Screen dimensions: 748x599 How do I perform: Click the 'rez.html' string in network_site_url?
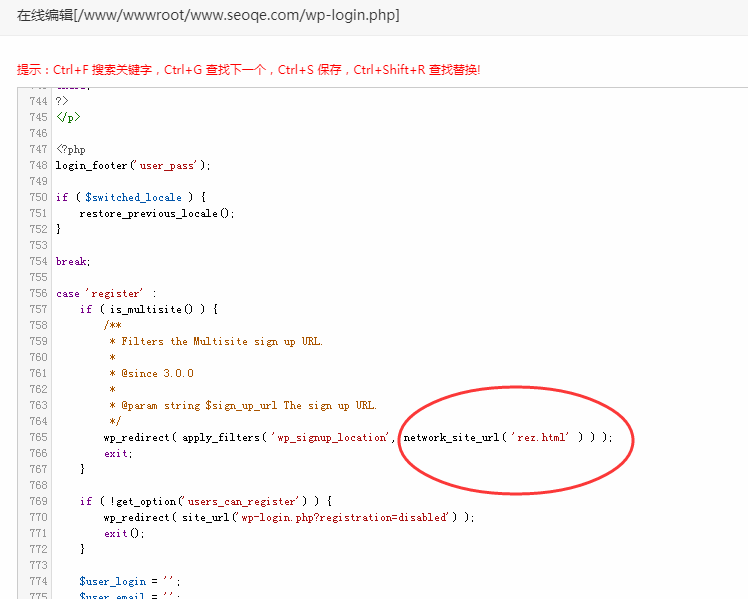coord(541,437)
